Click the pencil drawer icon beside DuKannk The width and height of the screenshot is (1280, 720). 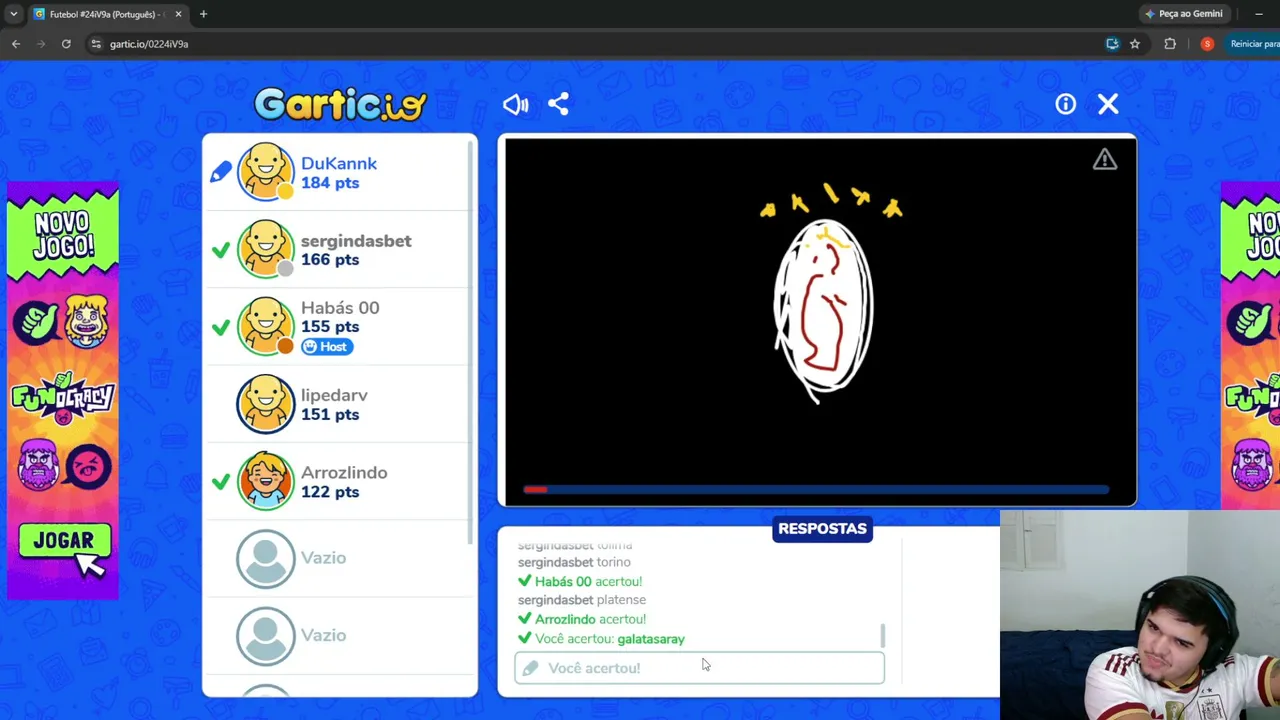click(x=221, y=172)
